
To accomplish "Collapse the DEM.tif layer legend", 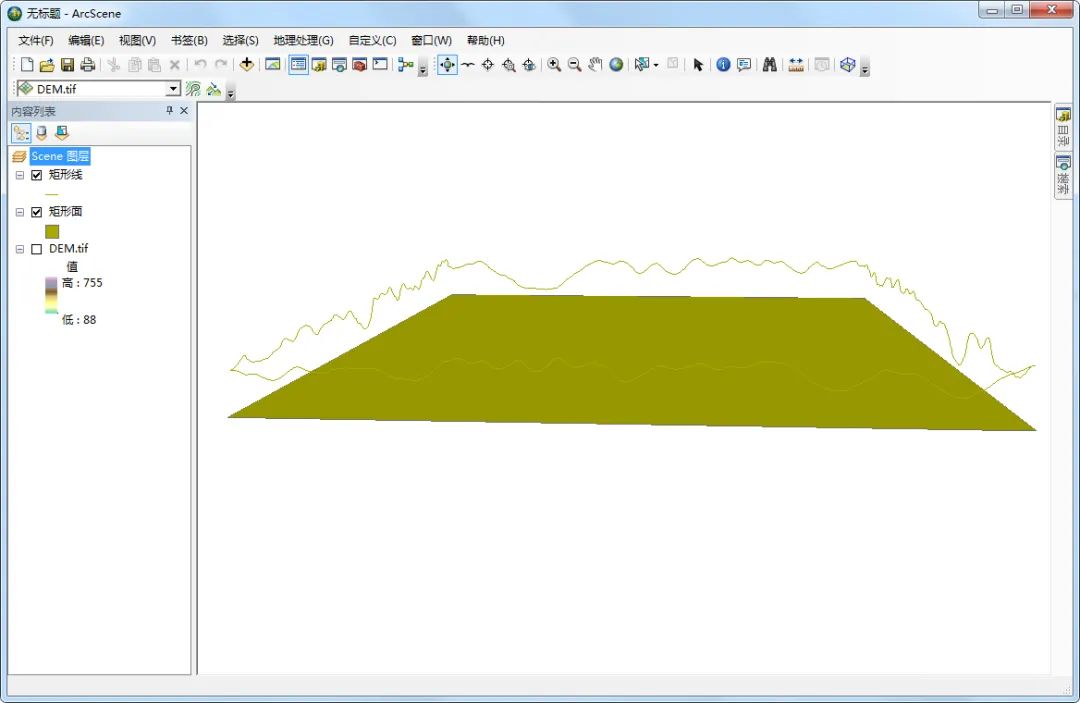I will coord(20,249).
